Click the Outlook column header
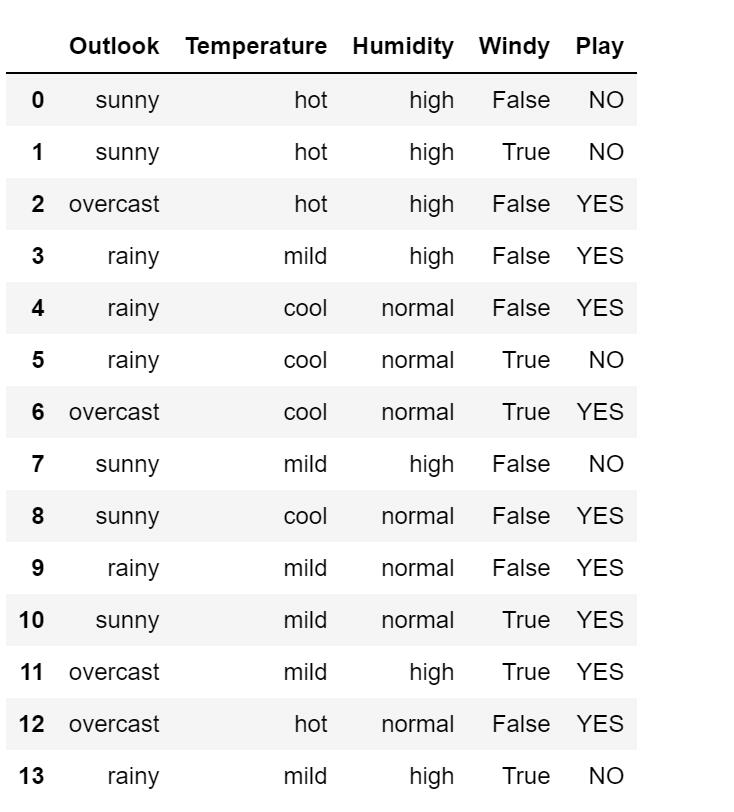Viewport: 734px width, 812px height. tap(114, 46)
